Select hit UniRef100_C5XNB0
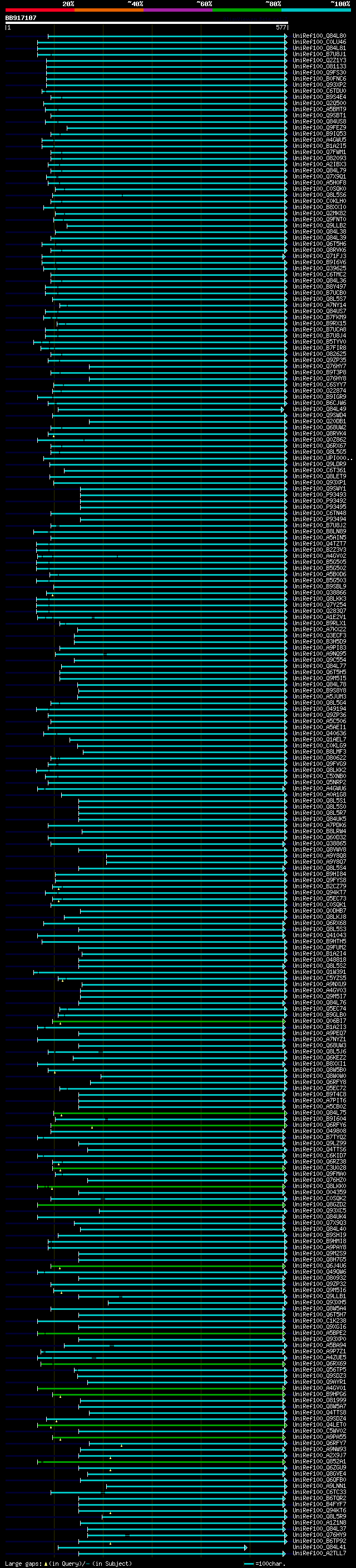 pyautogui.click(x=319, y=776)
